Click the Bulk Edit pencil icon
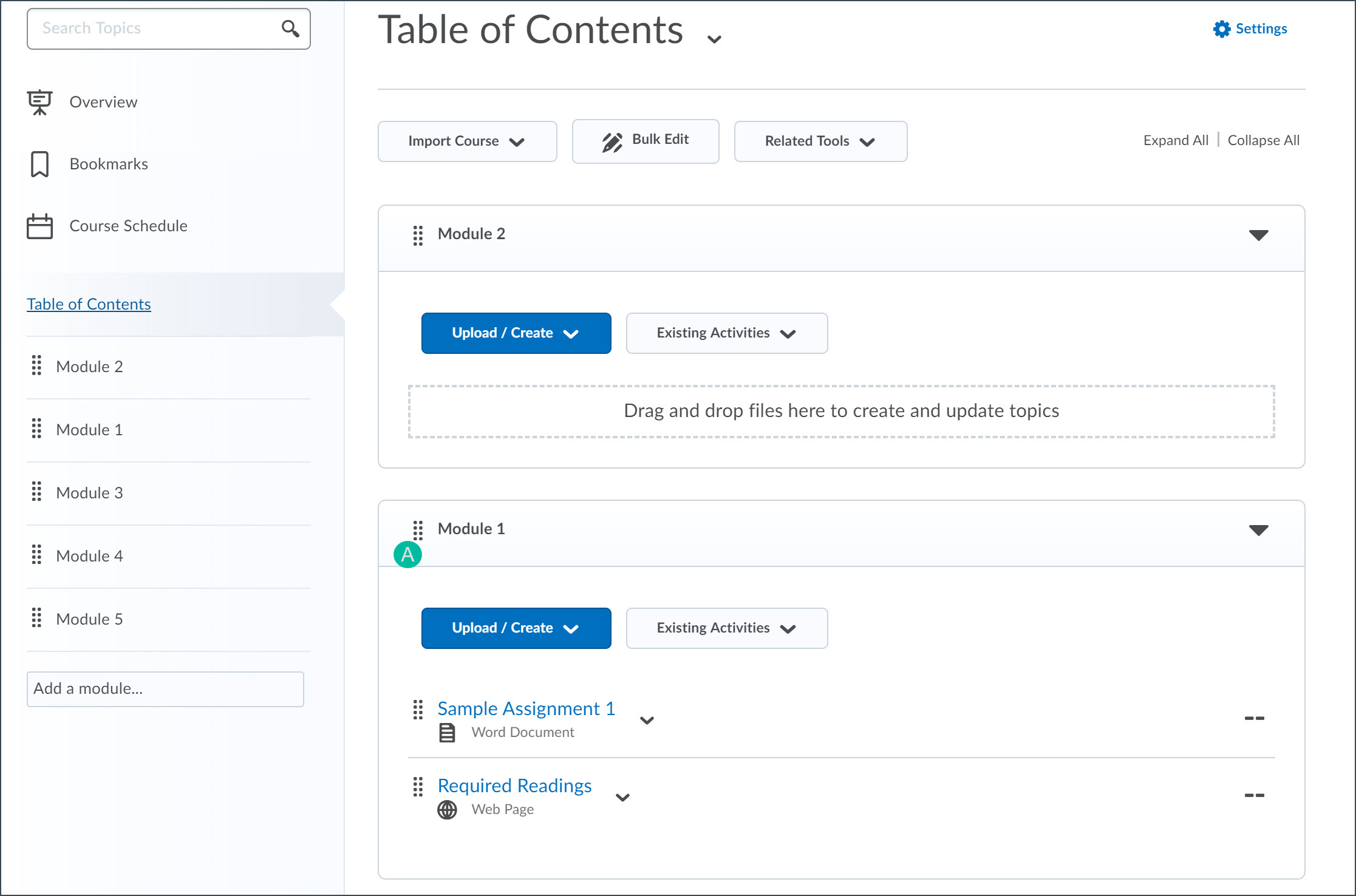Image resolution: width=1356 pixels, height=896 pixels. [612, 141]
